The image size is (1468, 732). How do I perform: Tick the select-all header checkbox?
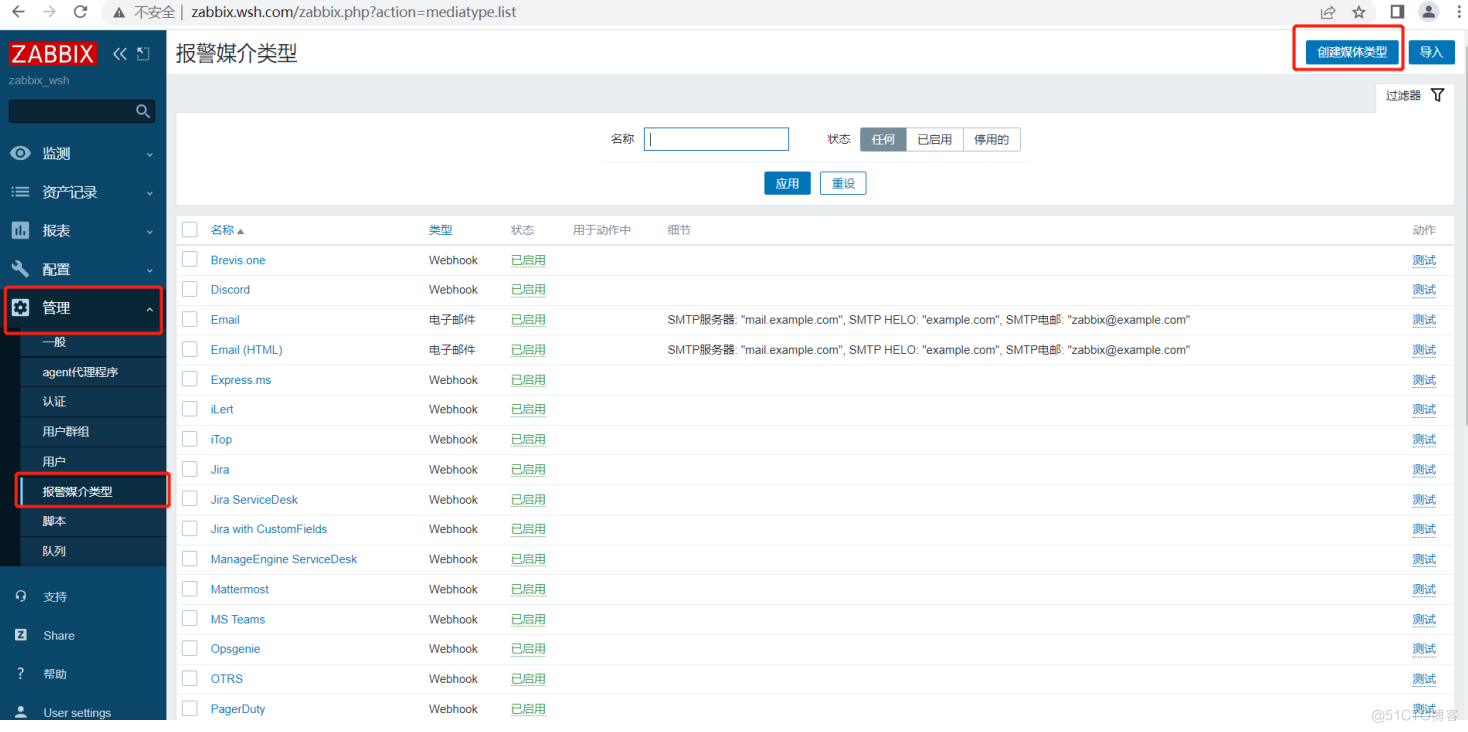(190, 230)
